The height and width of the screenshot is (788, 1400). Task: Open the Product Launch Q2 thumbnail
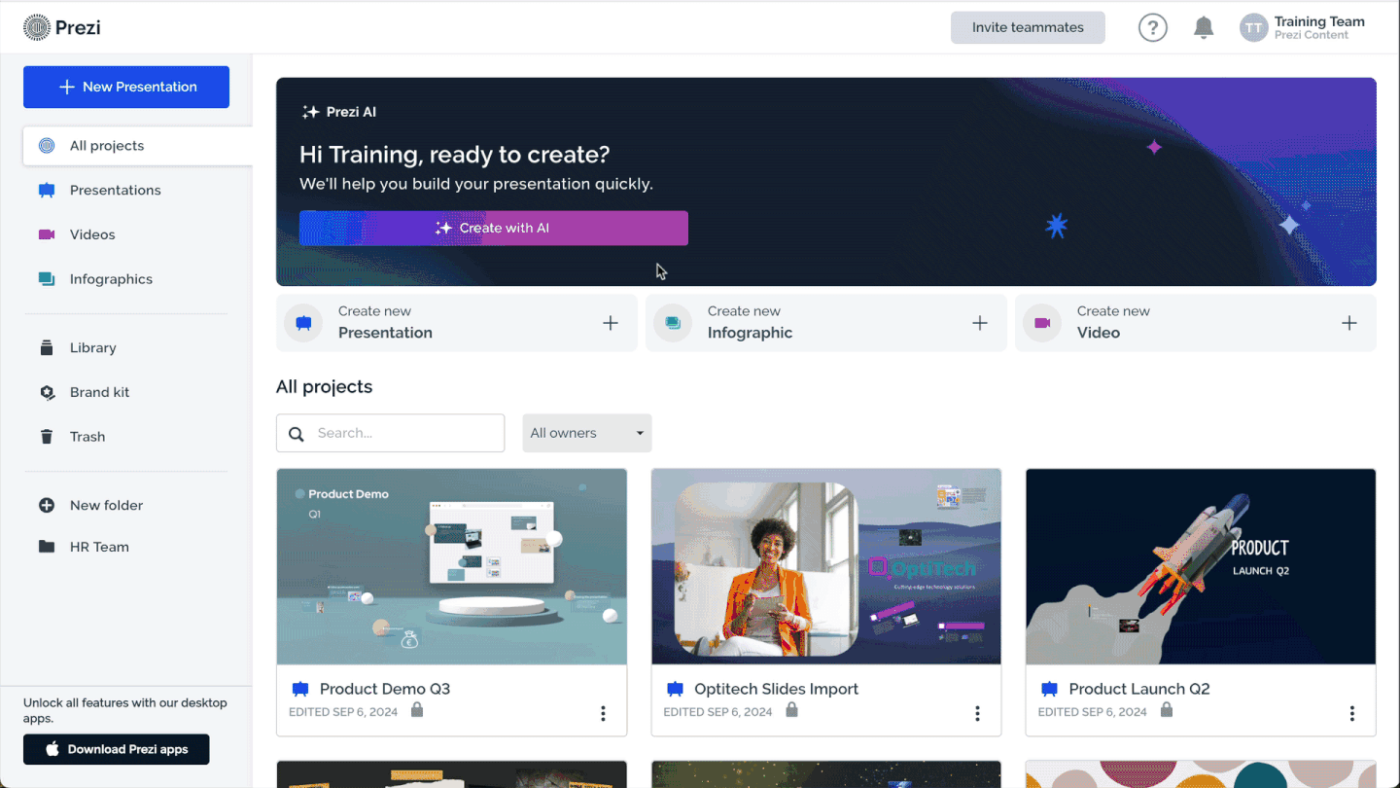[1201, 567]
